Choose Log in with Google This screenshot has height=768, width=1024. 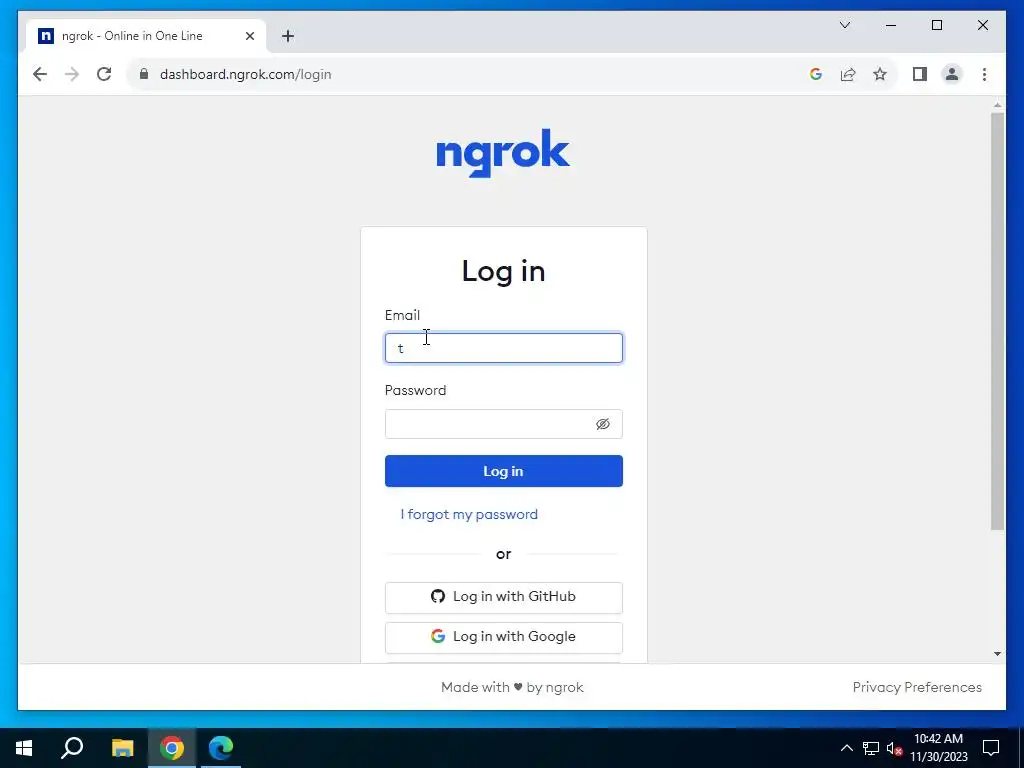[504, 637]
